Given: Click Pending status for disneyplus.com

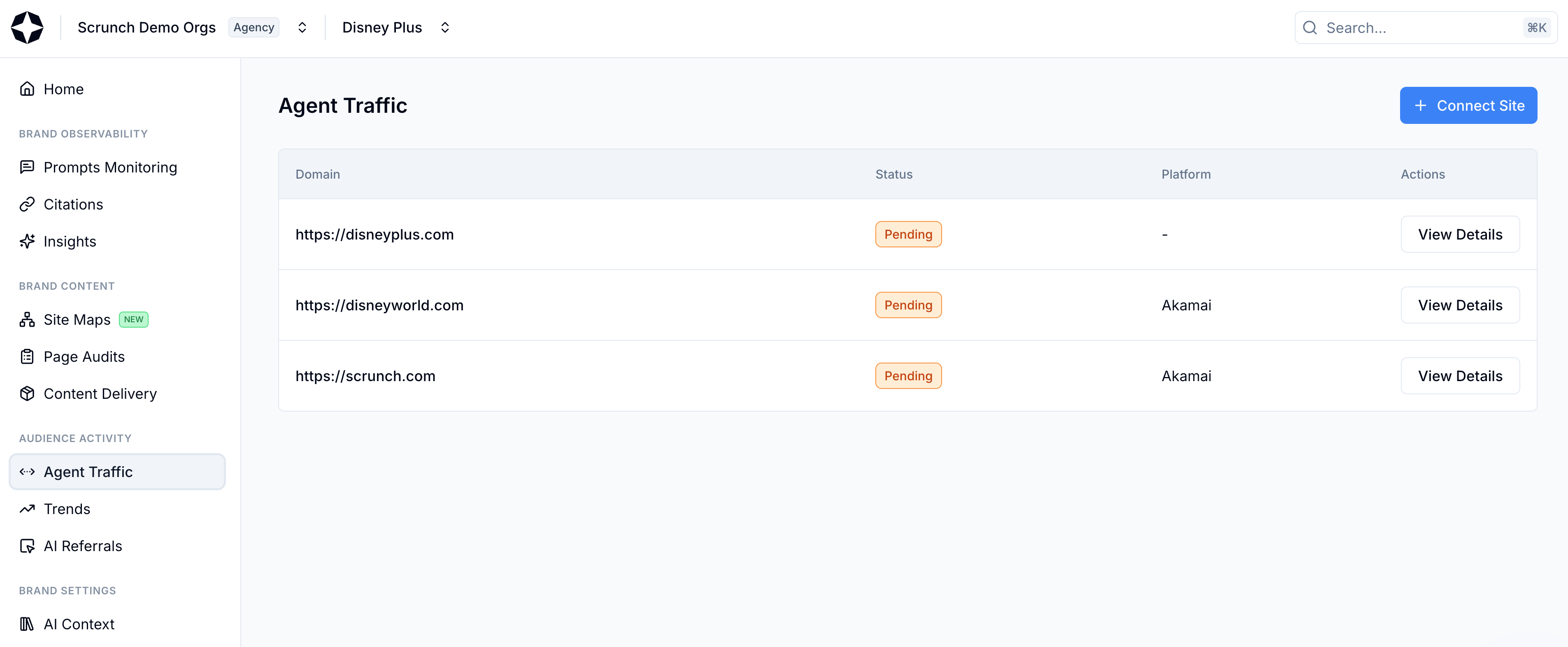Looking at the screenshot, I should (x=908, y=234).
